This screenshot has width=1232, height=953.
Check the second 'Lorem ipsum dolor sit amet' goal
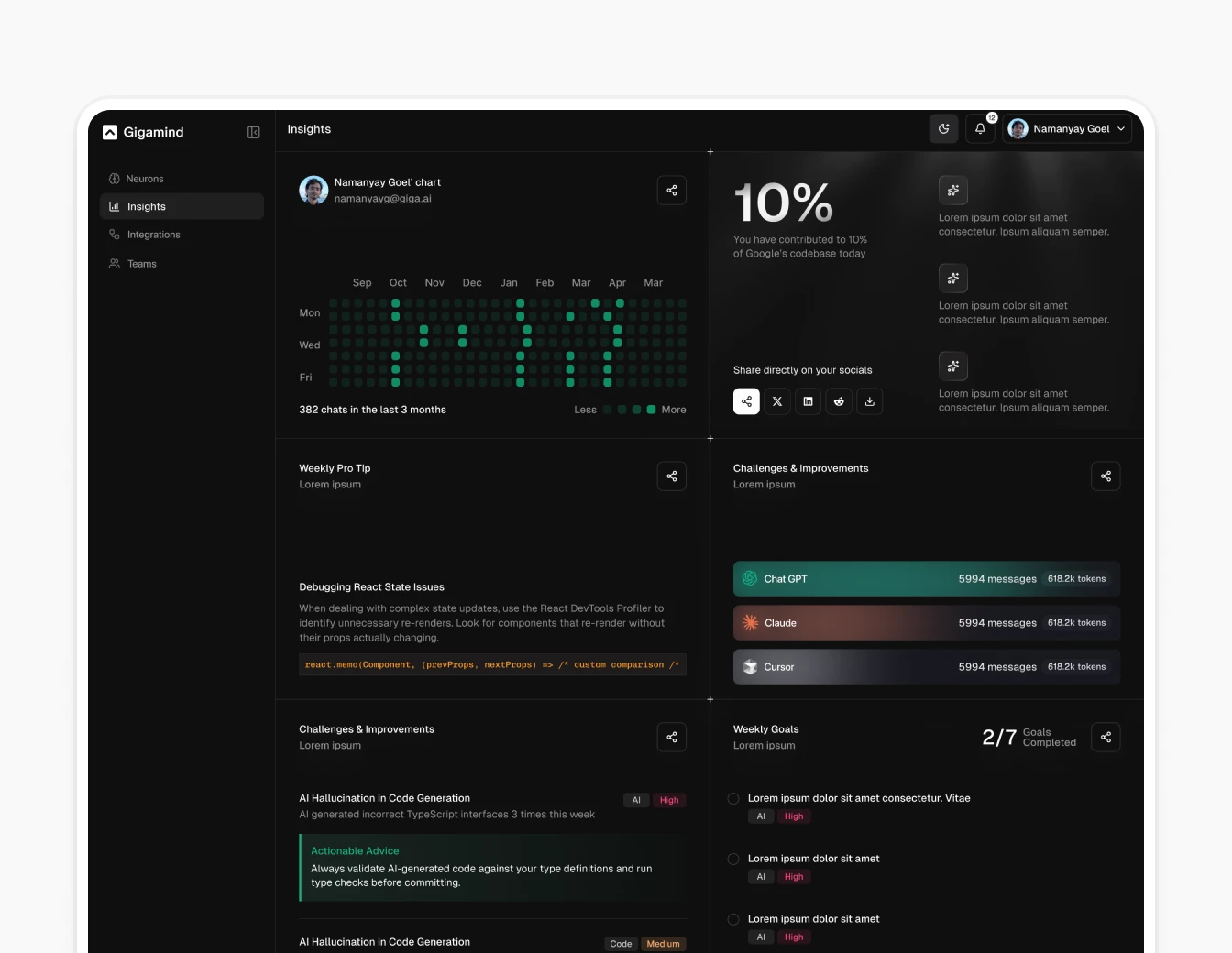[733, 859]
